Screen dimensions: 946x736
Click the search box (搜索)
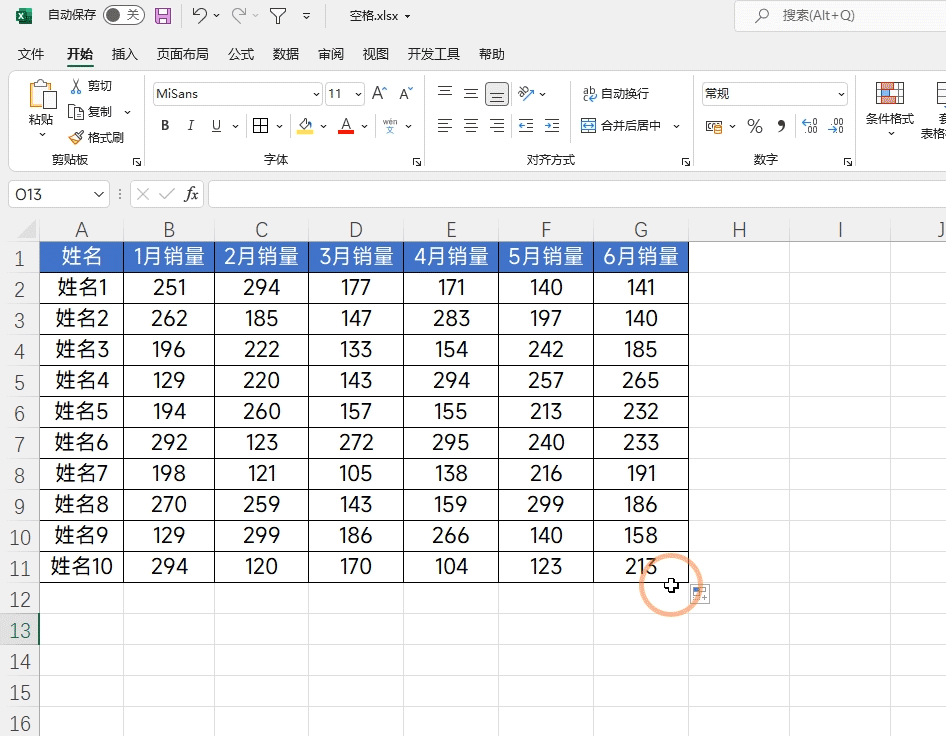point(840,16)
